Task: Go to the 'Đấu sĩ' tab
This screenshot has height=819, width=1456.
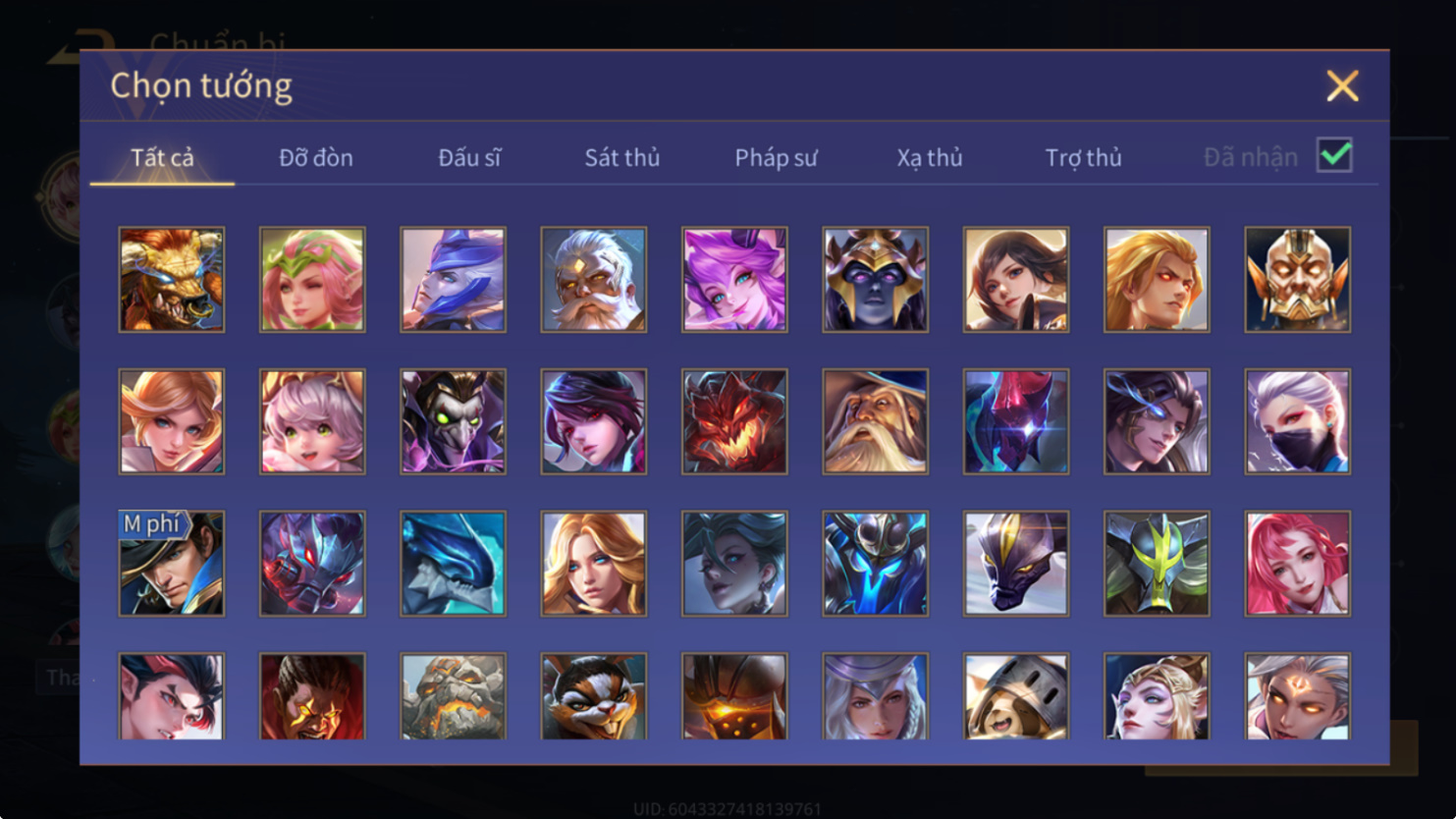Action: tap(469, 157)
